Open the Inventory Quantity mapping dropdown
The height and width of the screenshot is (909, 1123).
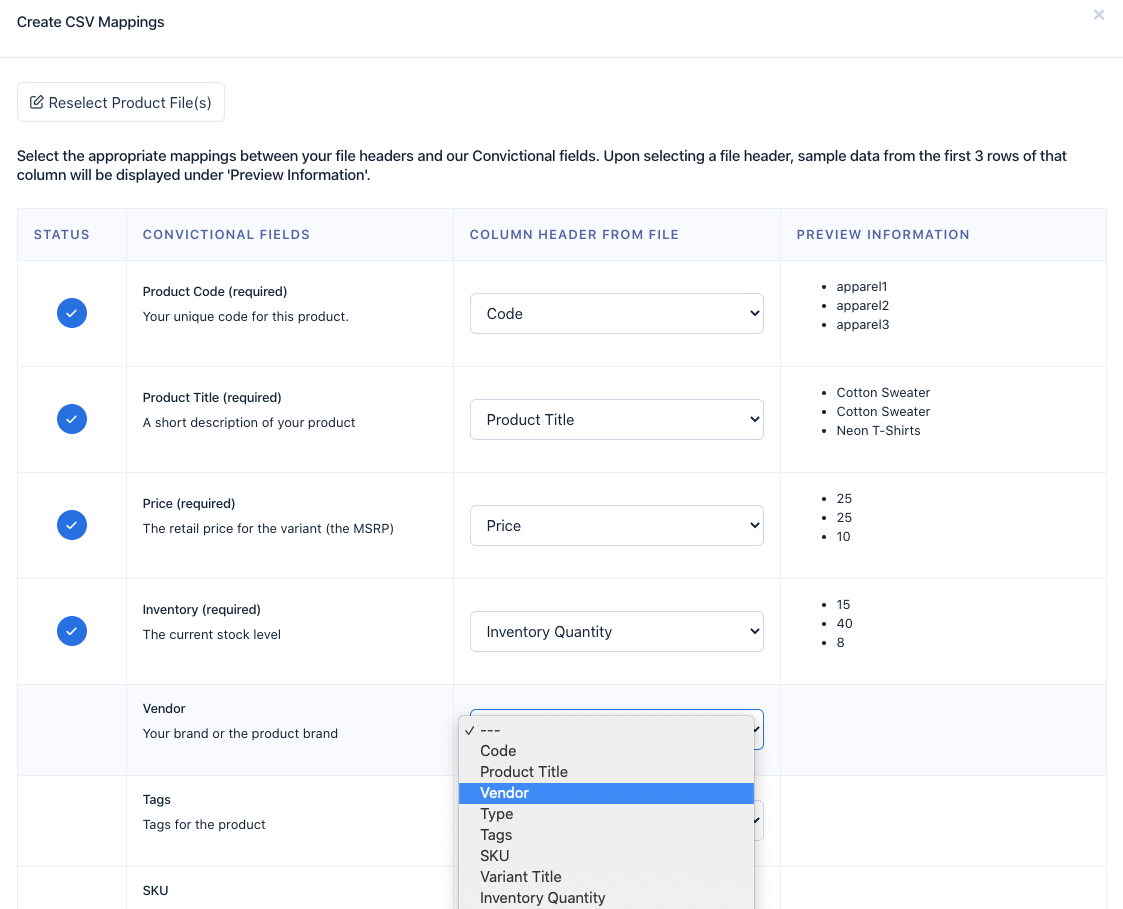[616, 632]
